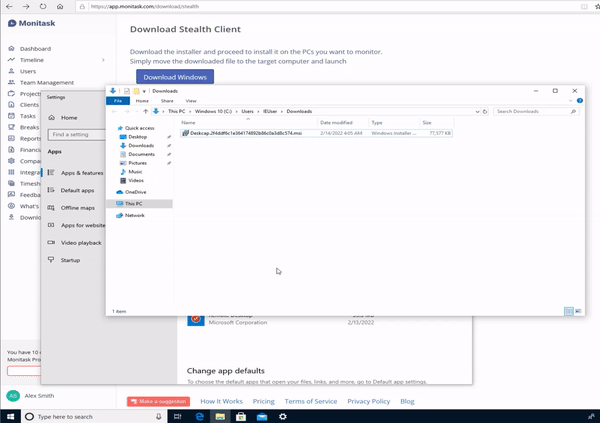Image resolution: width=600 pixels, height=423 pixels.
Task: Open the Terms of Service link
Action: [x=311, y=401]
